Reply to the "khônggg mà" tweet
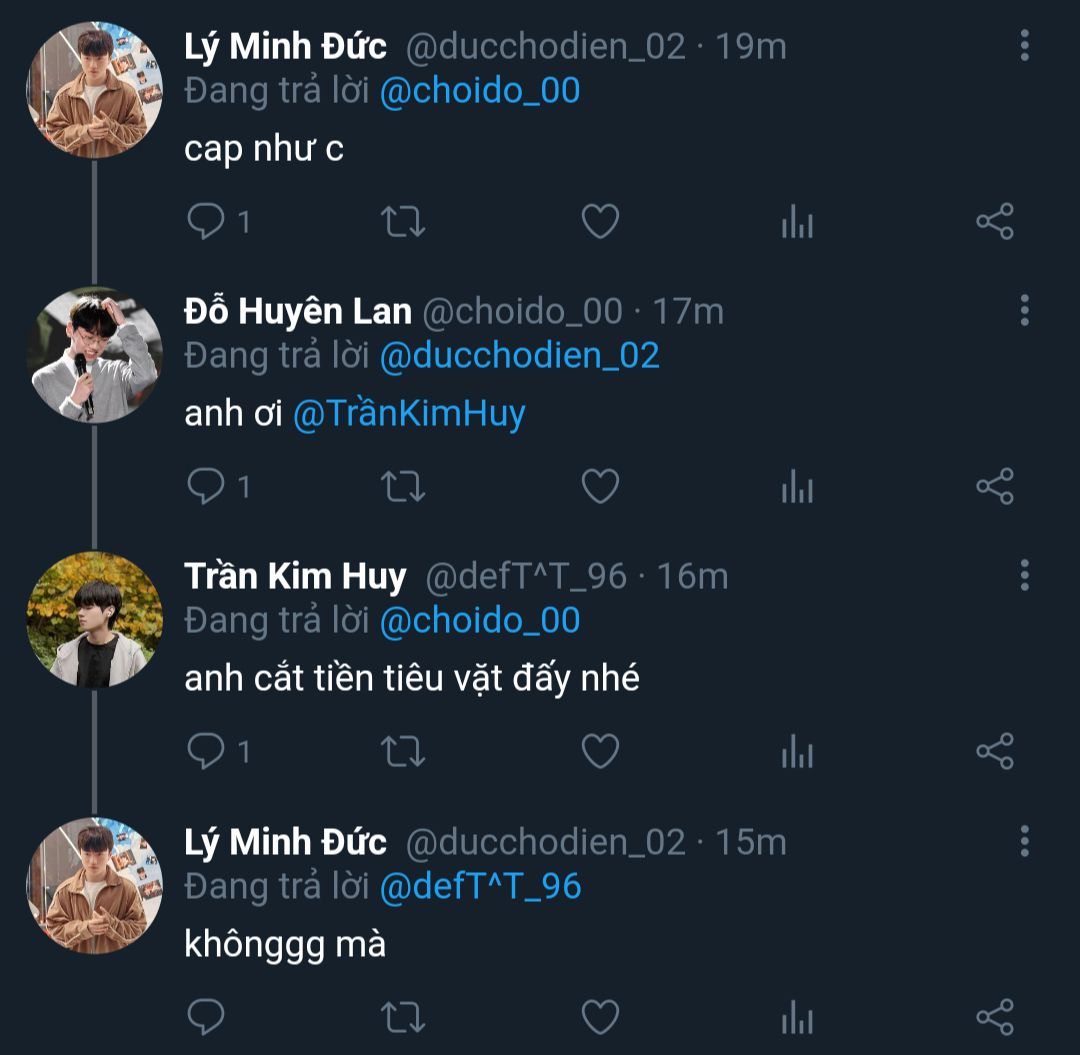This screenshot has height=1055, width=1080. (206, 1017)
